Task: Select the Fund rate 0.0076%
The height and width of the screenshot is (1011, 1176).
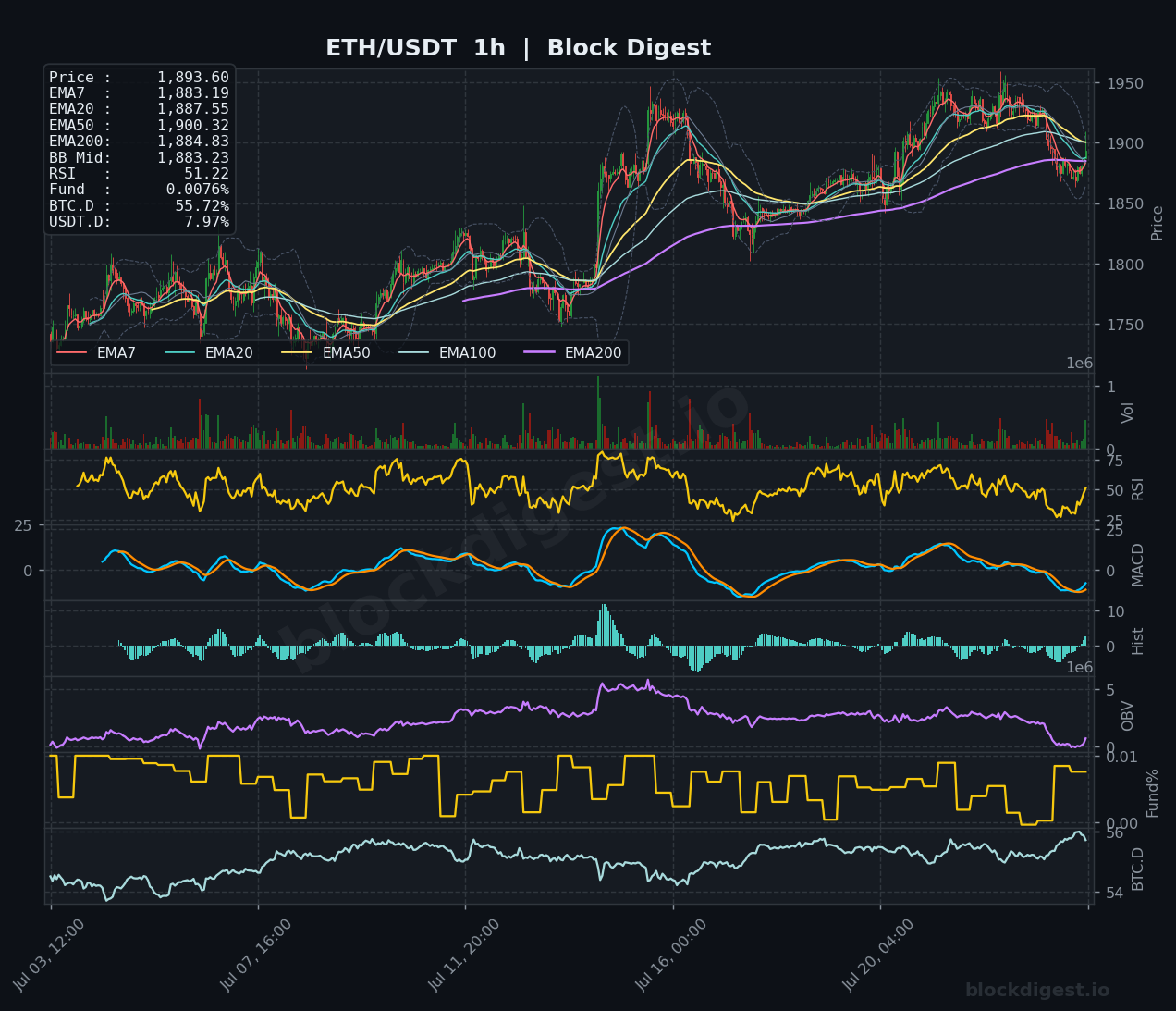Action: click(x=197, y=190)
